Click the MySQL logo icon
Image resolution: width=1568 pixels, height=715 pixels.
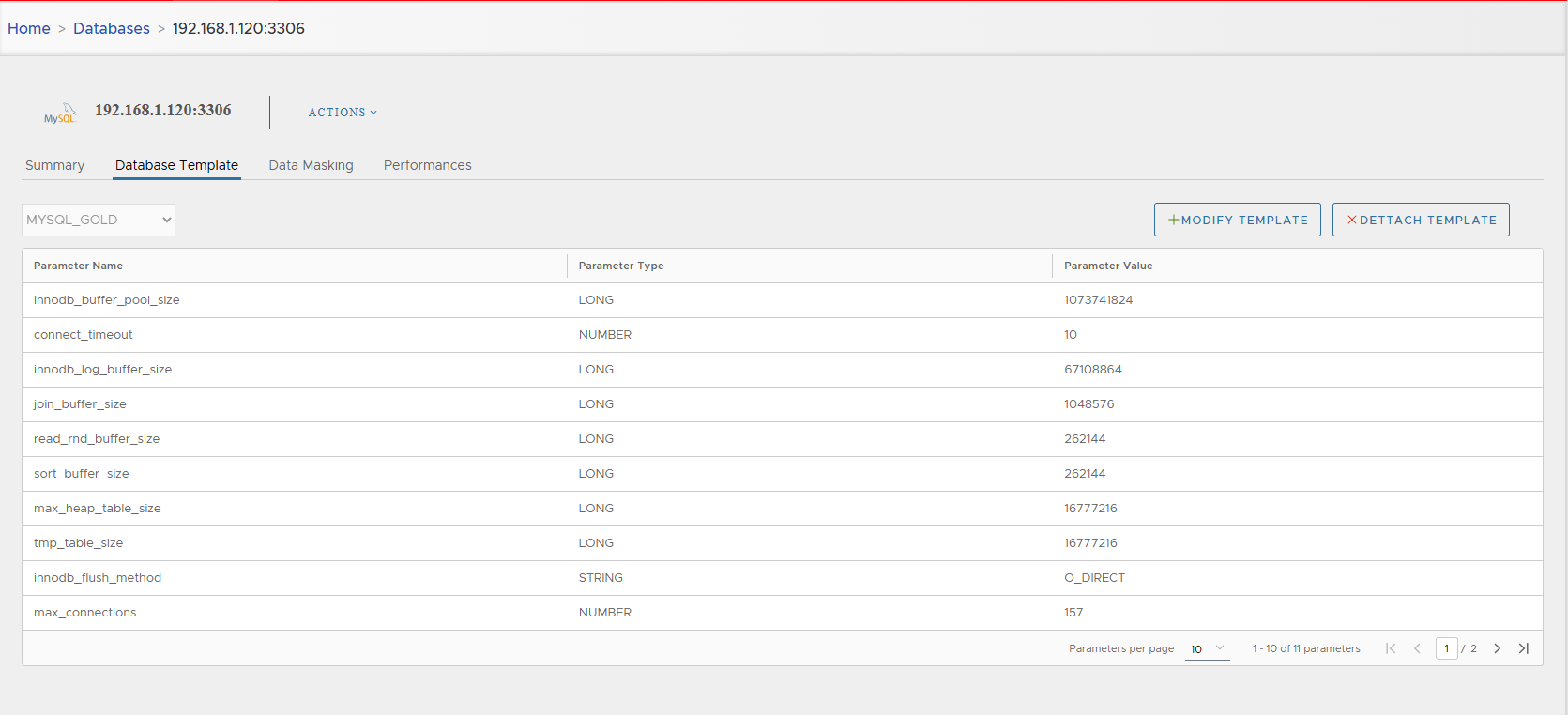(x=59, y=114)
